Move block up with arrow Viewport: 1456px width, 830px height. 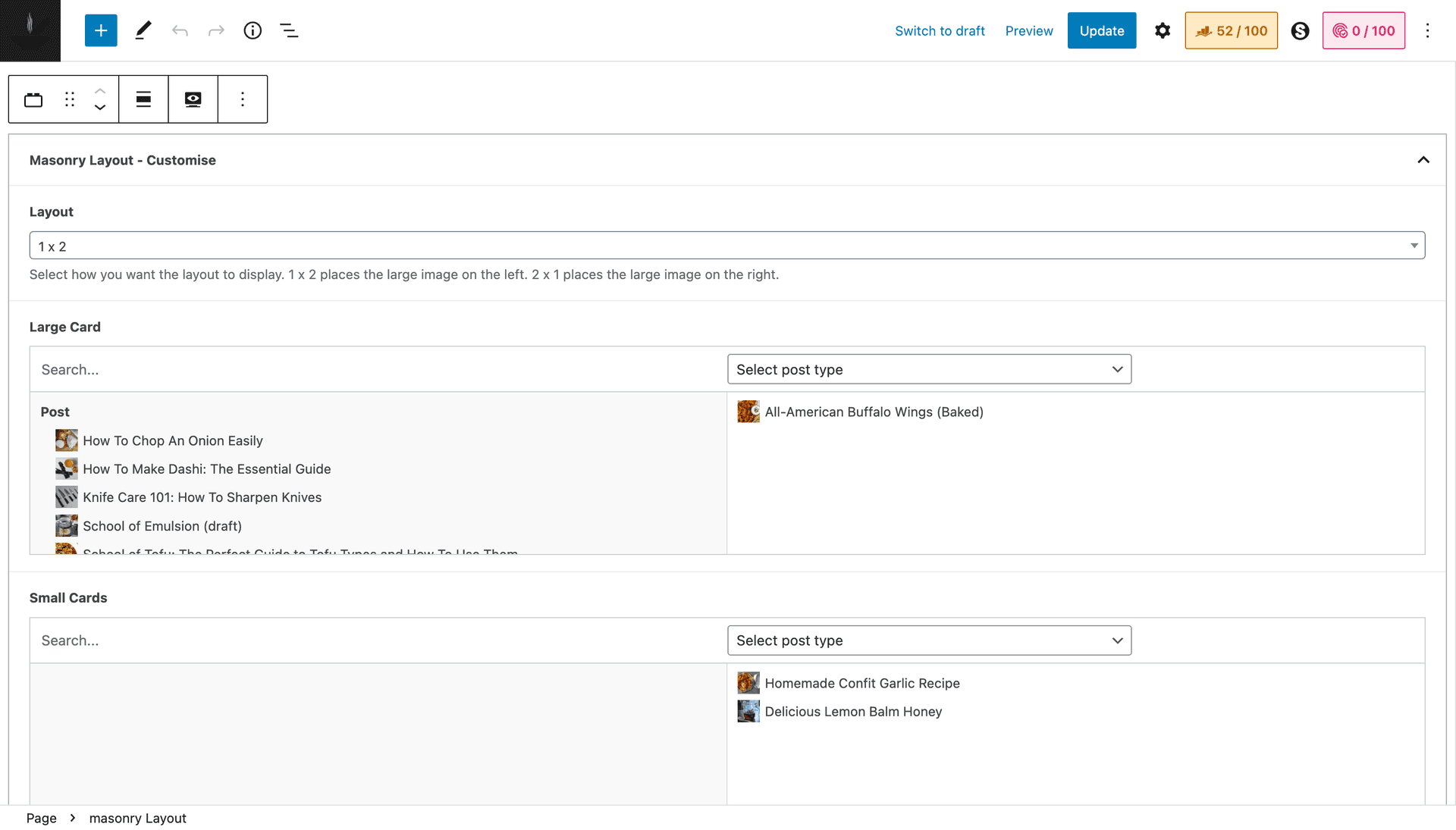click(x=100, y=90)
